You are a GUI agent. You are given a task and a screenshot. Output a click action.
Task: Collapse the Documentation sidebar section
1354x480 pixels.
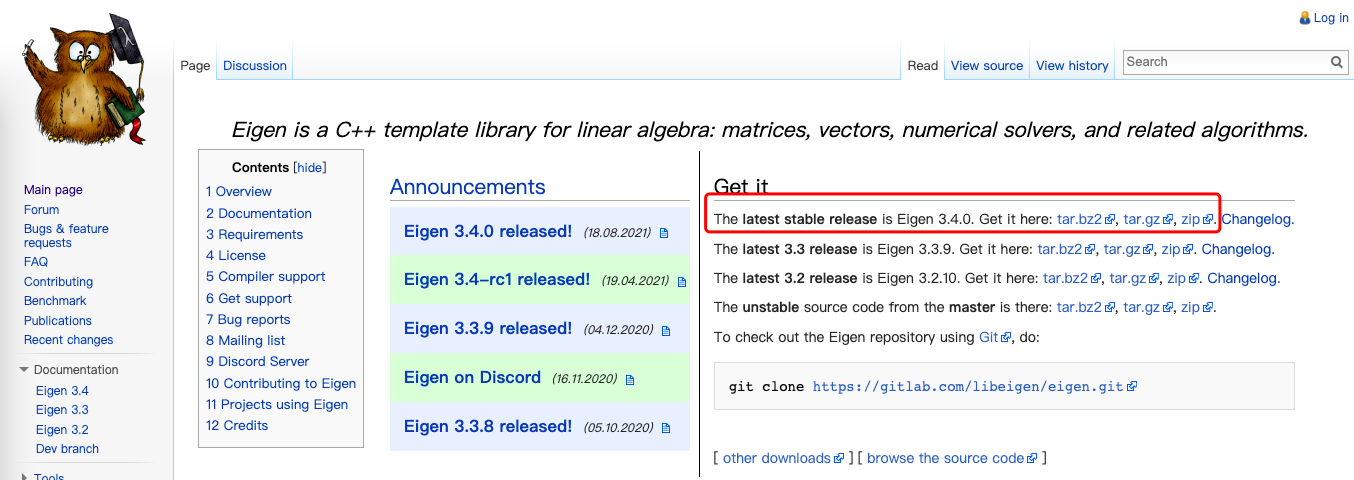(x=25, y=370)
